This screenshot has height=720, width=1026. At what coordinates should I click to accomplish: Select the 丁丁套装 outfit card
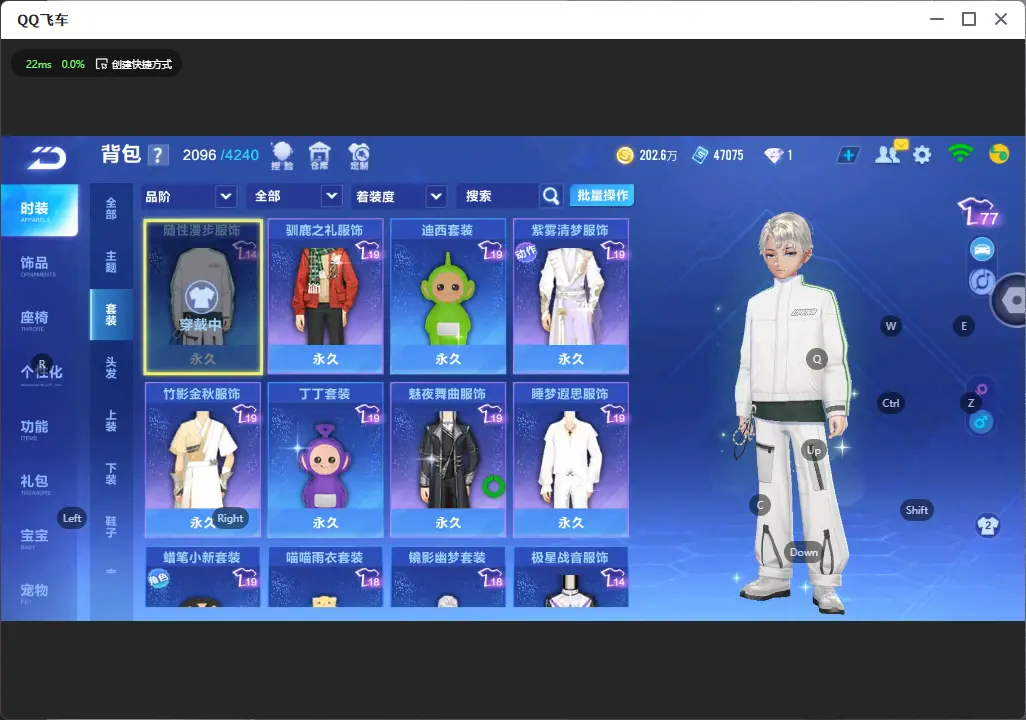[325, 459]
